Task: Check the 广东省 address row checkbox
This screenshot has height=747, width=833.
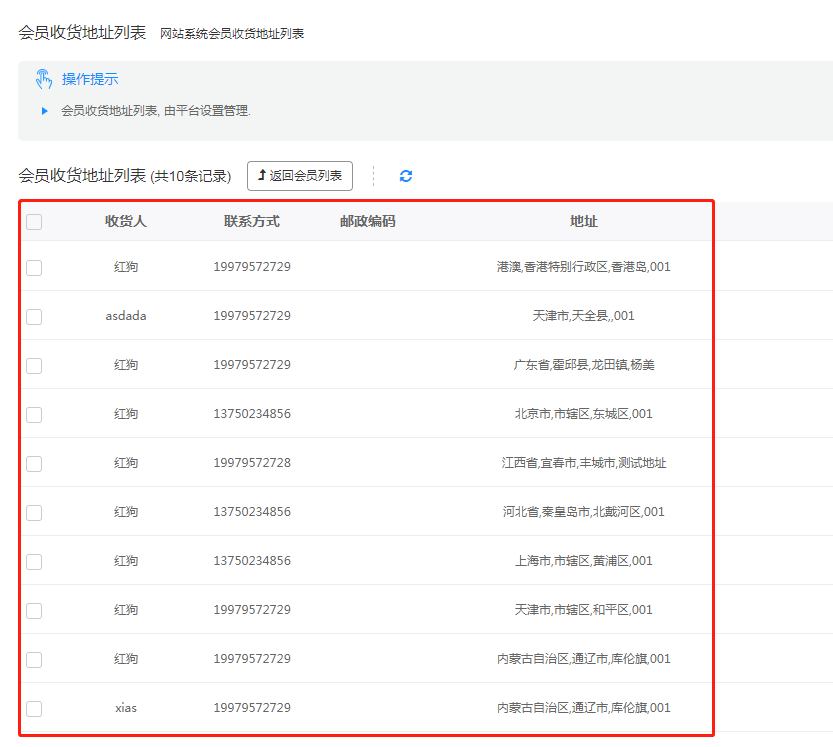Action: (x=34, y=365)
